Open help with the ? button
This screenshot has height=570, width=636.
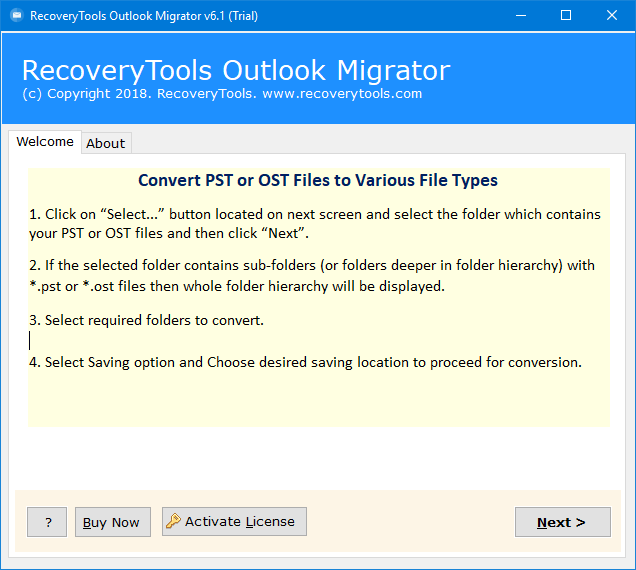[x=47, y=522]
